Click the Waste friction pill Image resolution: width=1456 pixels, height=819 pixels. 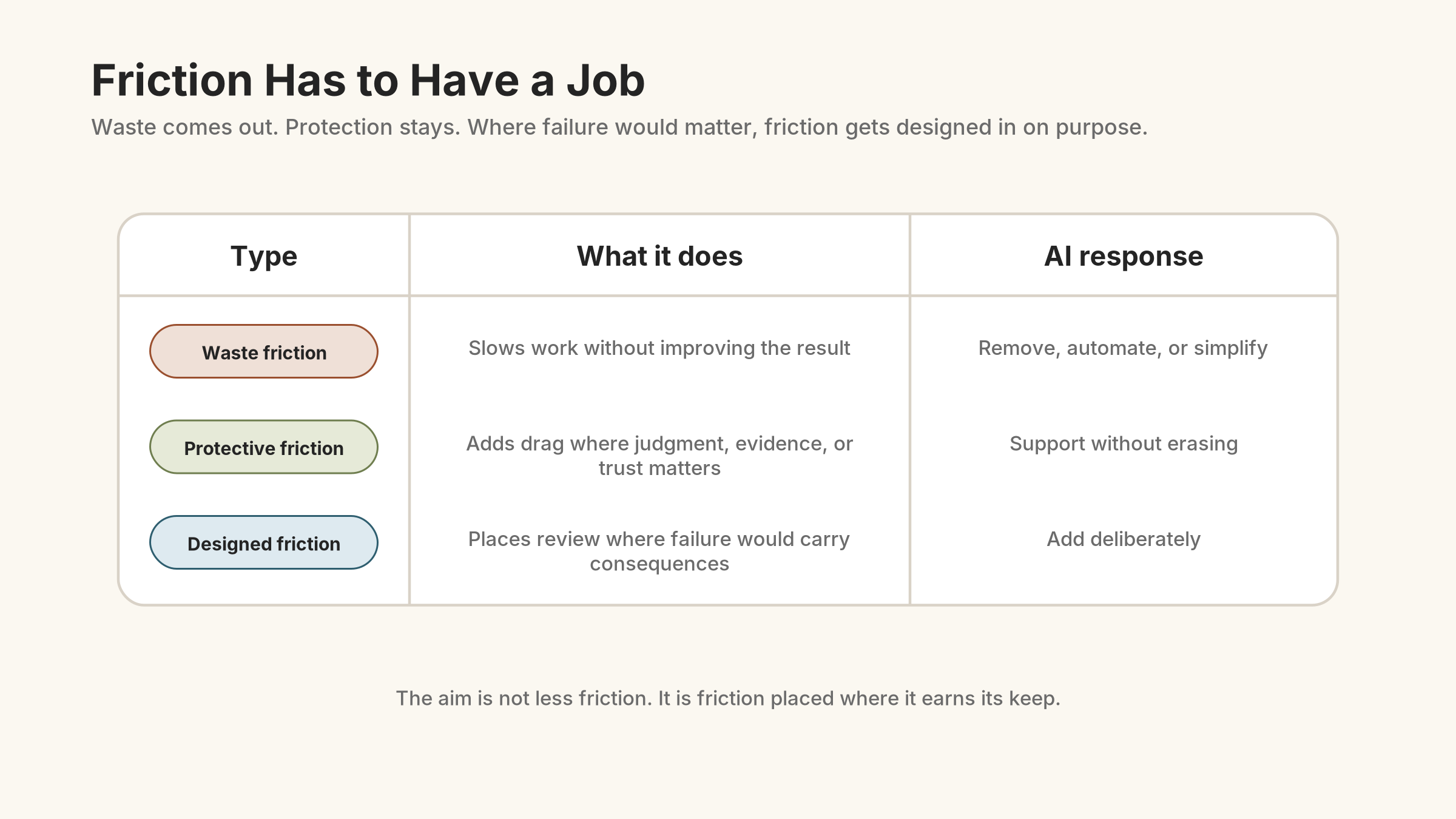click(x=264, y=351)
